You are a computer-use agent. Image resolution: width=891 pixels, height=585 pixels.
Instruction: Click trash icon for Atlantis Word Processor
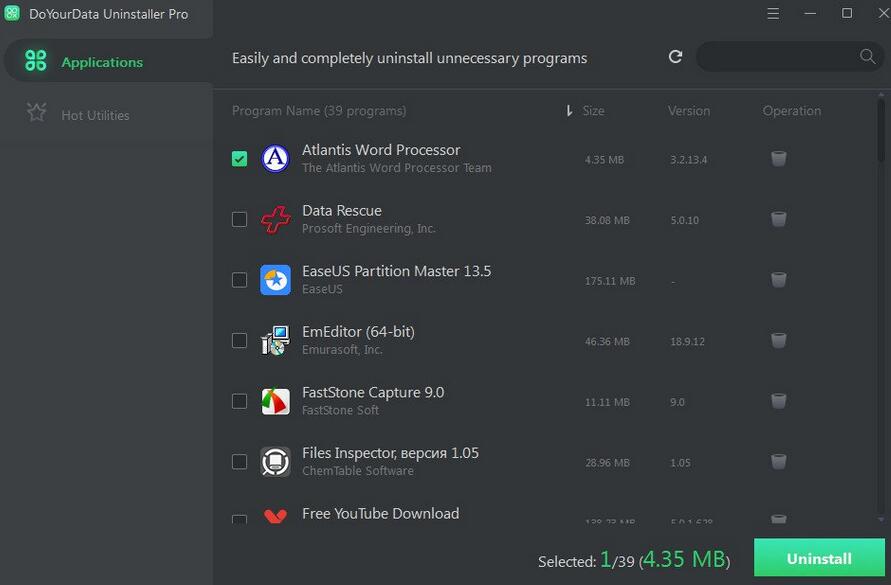tap(778, 159)
